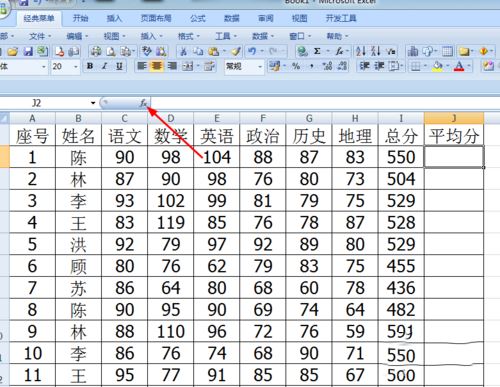Click the Filter funnel icon

391,51
